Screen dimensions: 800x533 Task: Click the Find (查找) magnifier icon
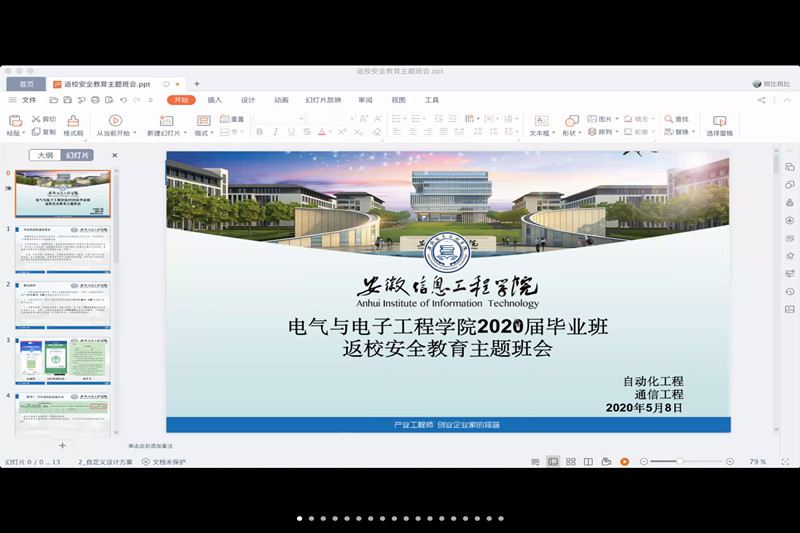(668, 119)
